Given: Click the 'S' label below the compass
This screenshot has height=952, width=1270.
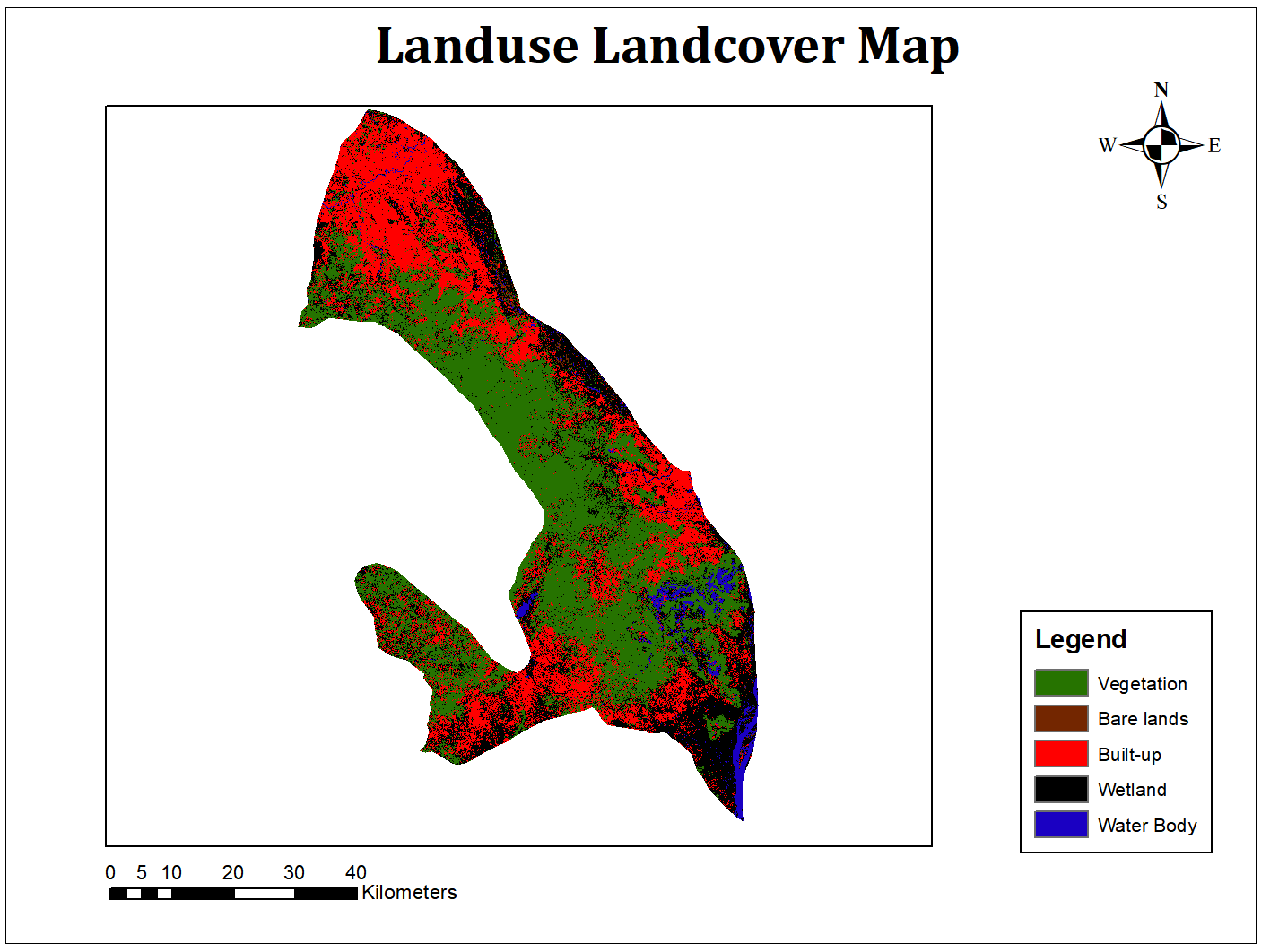Looking at the screenshot, I should 1162,203.
